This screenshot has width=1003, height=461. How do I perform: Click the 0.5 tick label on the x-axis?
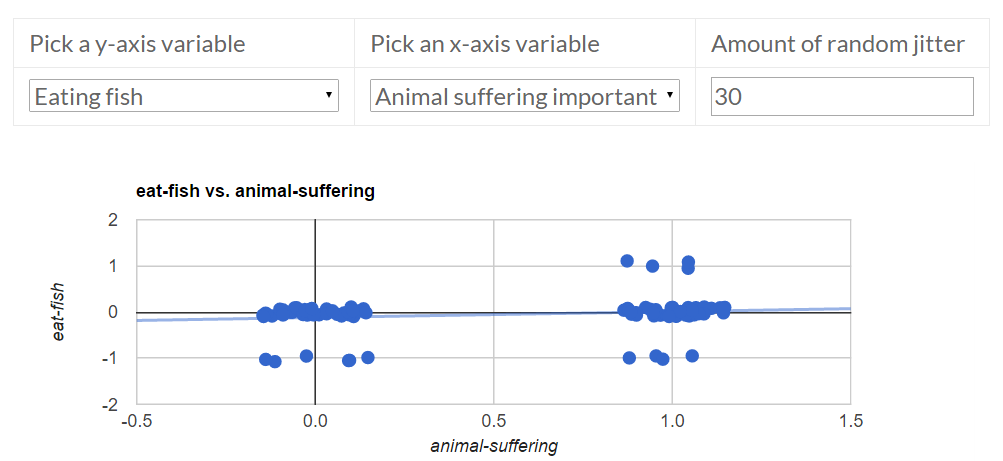pyautogui.click(x=494, y=421)
